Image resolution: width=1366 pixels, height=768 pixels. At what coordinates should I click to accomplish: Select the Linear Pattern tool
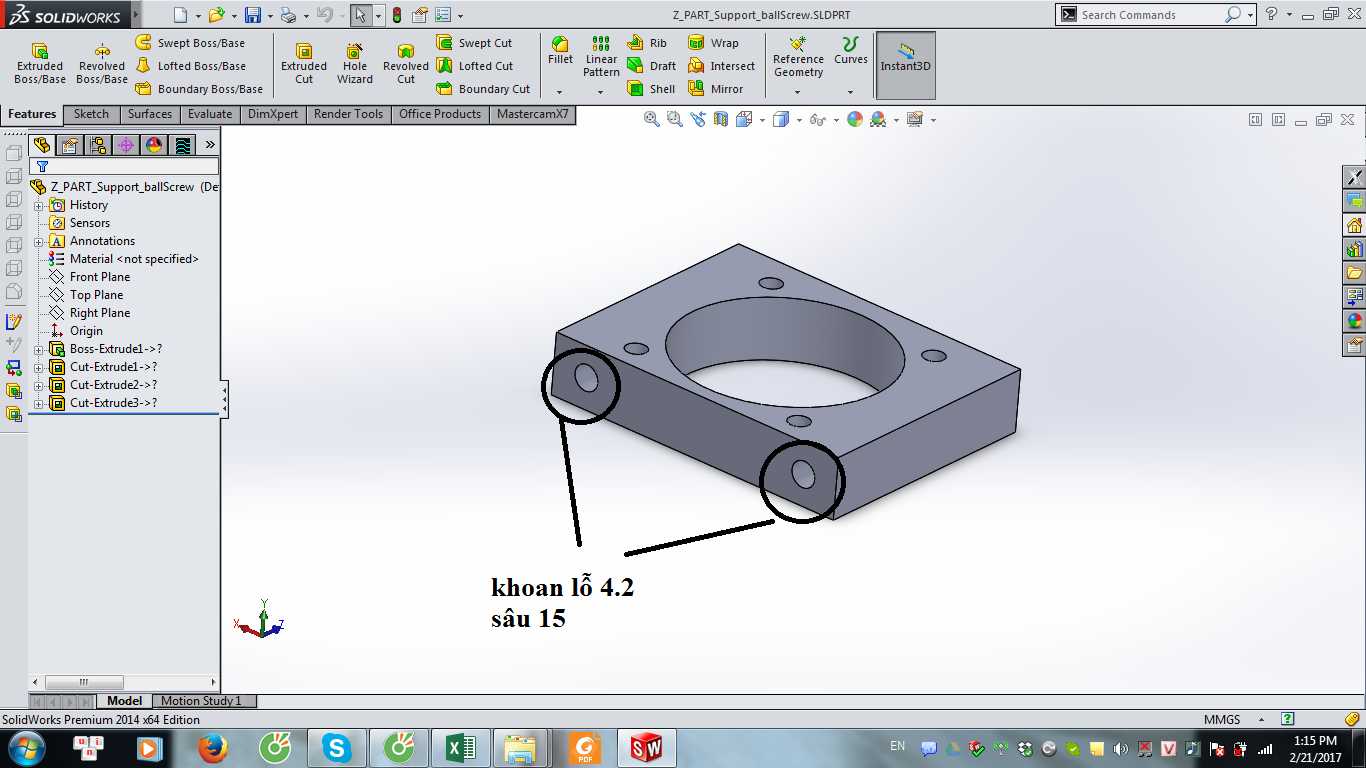[x=601, y=57]
